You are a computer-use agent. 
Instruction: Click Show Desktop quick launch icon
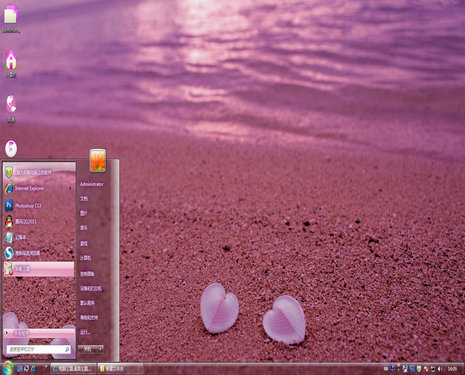(x=20, y=369)
